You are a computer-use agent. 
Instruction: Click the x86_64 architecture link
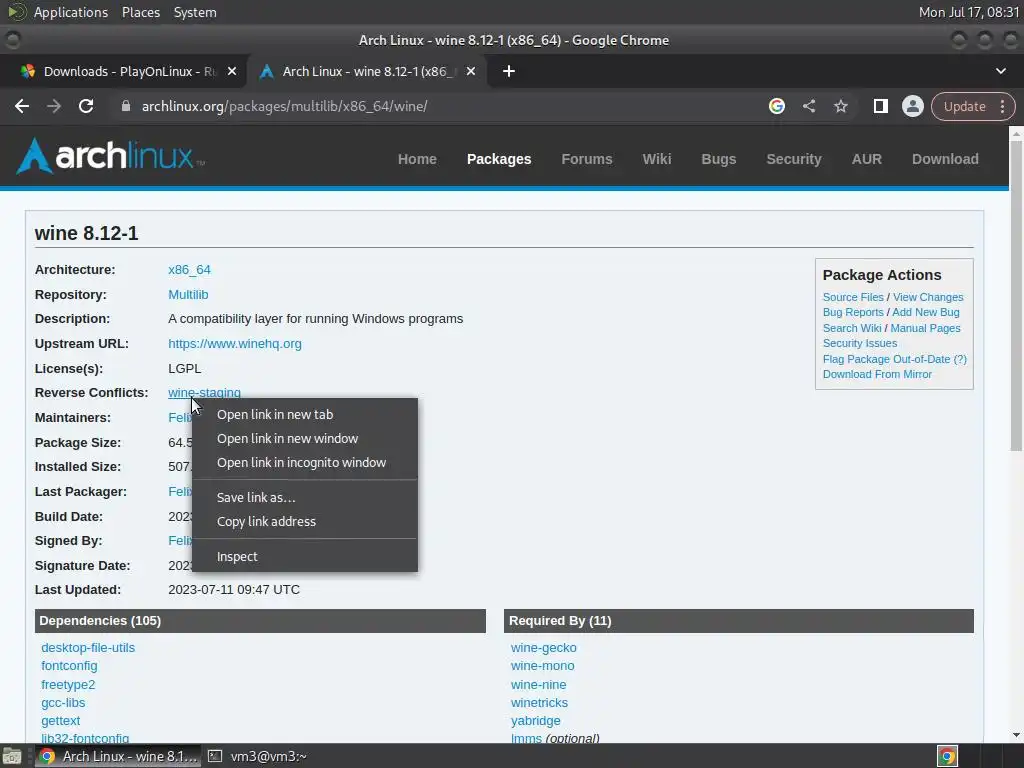(x=189, y=270)
